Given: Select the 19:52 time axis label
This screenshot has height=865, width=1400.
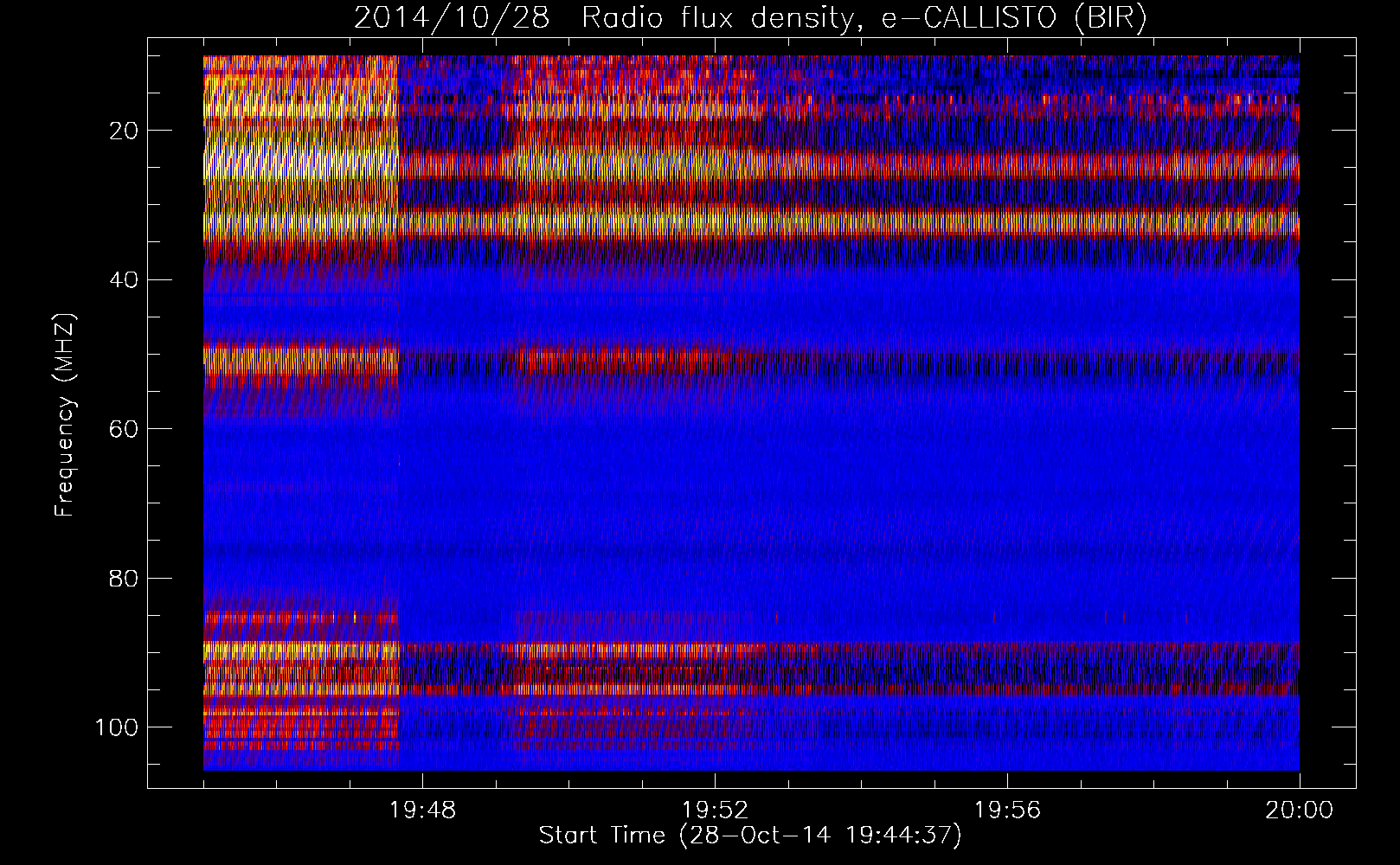Looking at the screenshot, I should (x=715, y=811).
